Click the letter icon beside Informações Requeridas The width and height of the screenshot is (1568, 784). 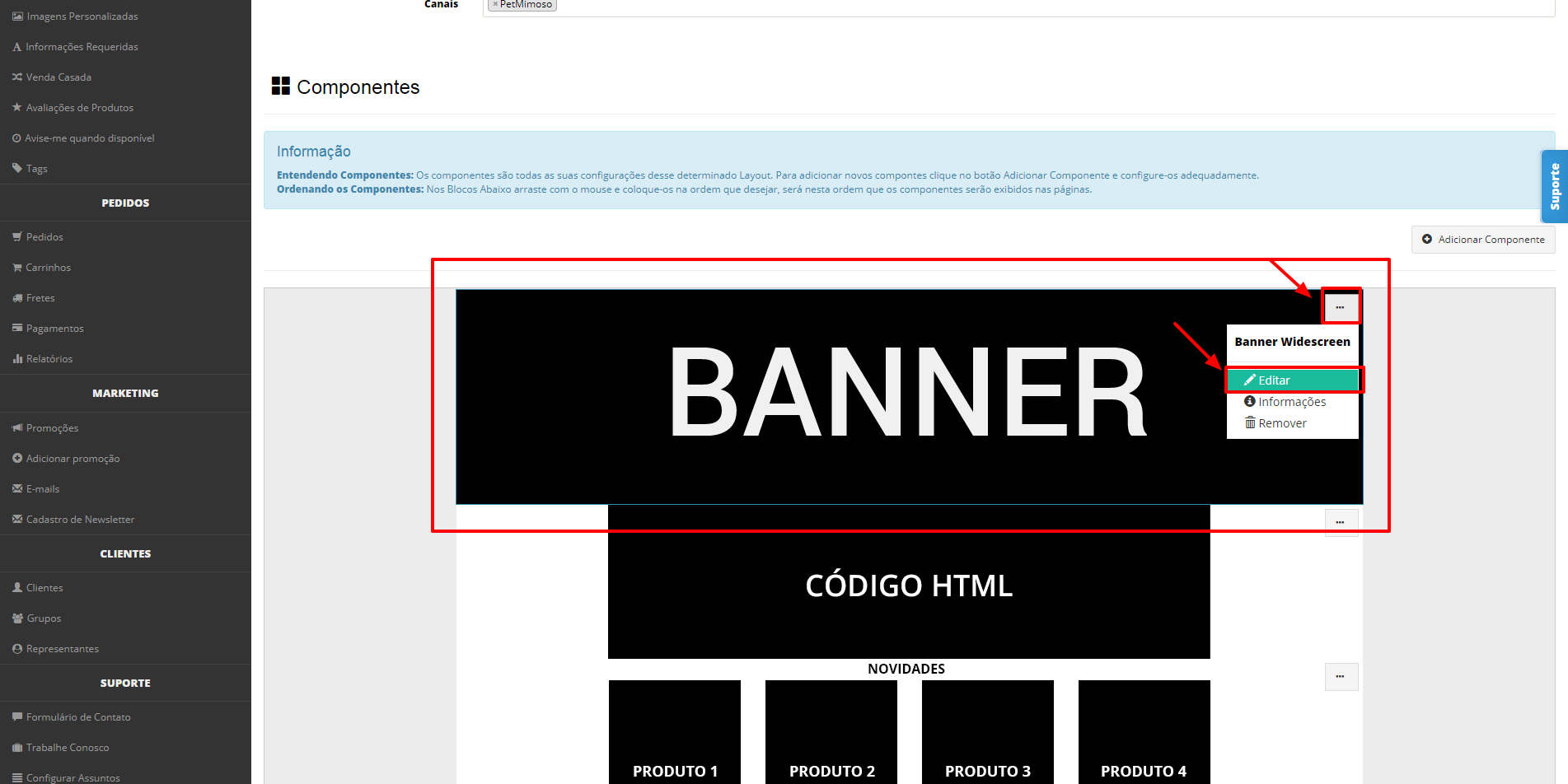pos(16,47)
